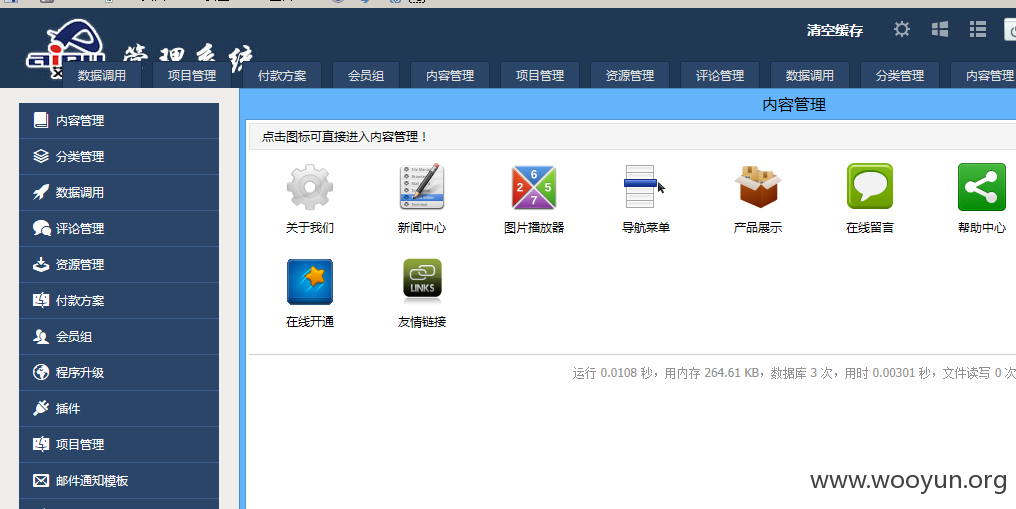The width and height of the screenshot is (1016, 509).
Task: Click the list view icon in header
Action: pyautogui.click(x=978, y=29)
